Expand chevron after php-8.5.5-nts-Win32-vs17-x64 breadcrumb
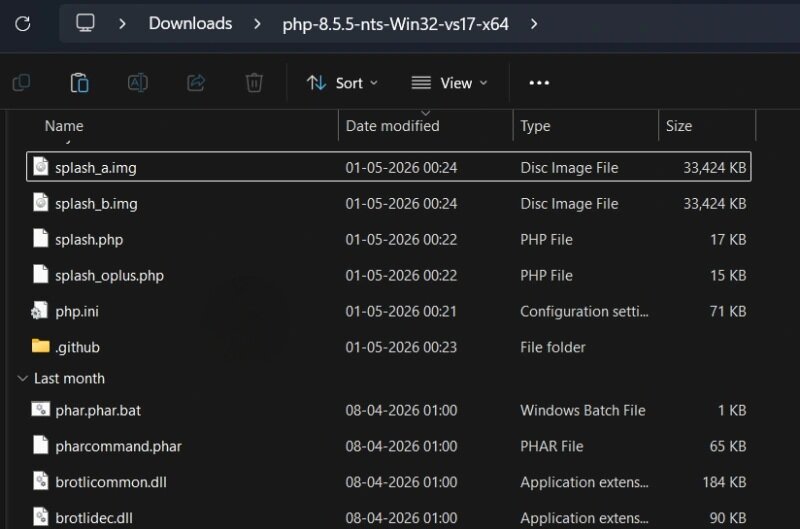 pos(534,24)
